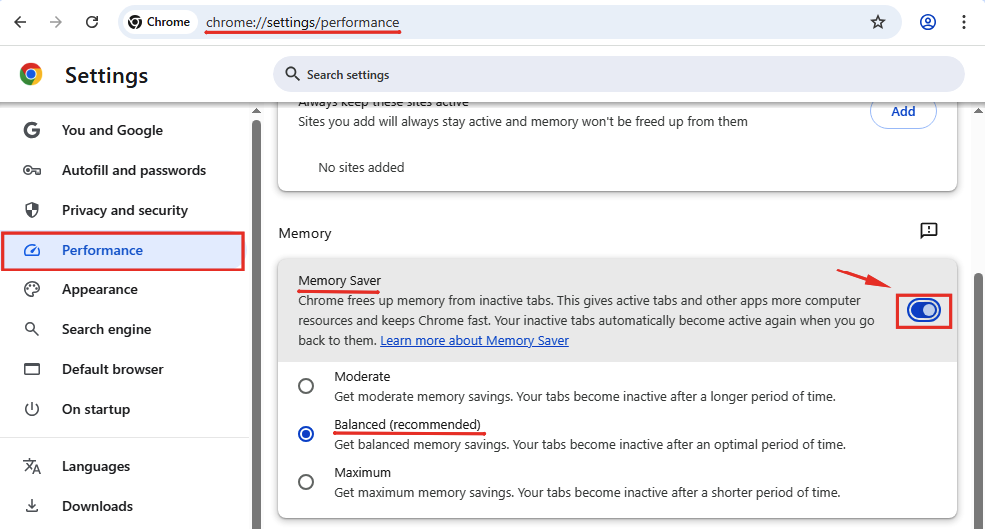985x529 pixels.
Task: Send feedback about the Memory section
Action: [x=928, y=231]
